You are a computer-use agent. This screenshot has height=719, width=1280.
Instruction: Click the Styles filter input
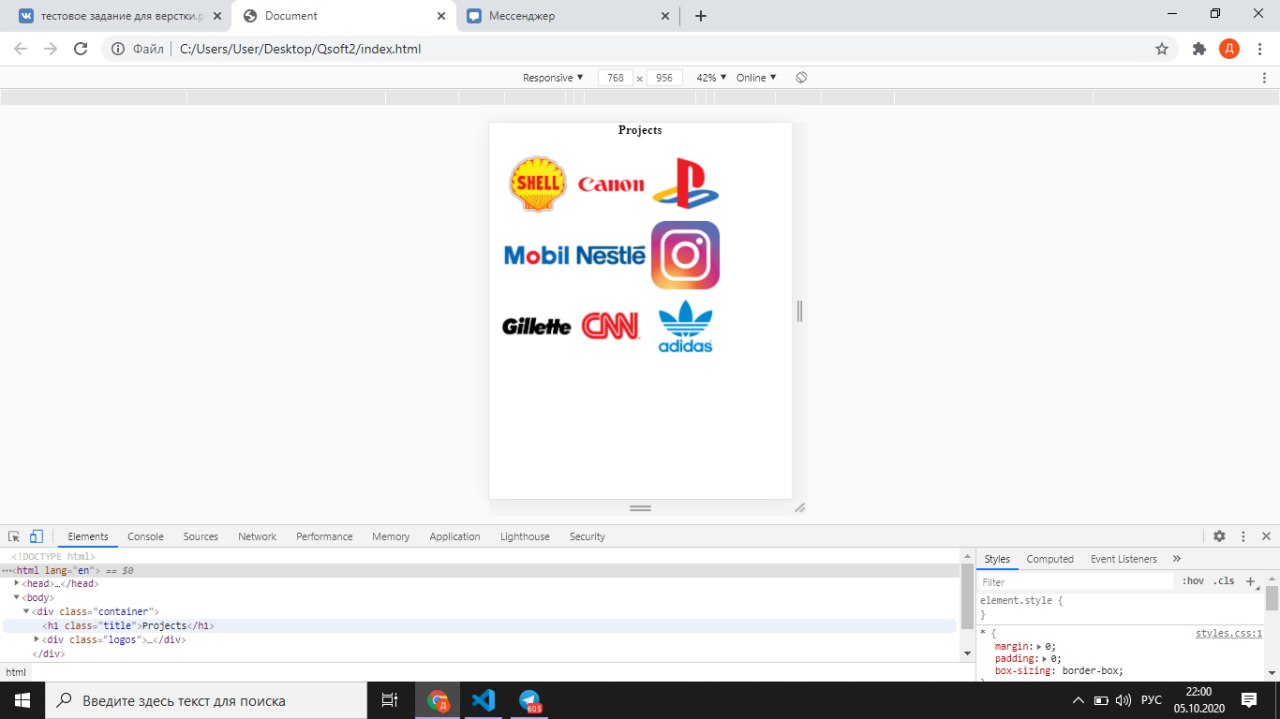click(1075, 581)
